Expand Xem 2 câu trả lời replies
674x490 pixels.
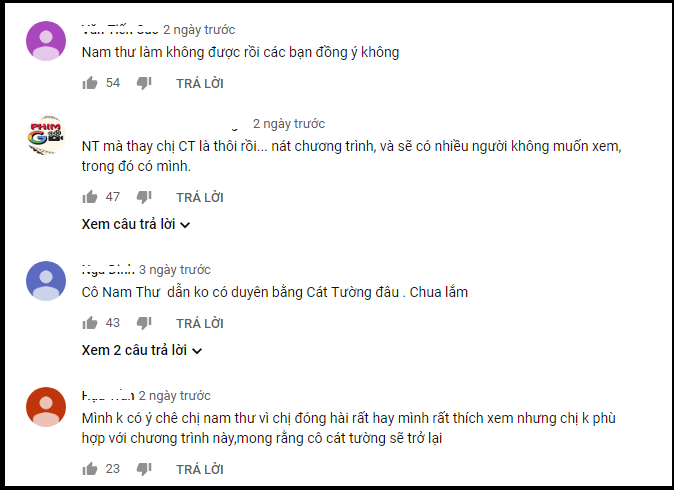pos(142,350)
